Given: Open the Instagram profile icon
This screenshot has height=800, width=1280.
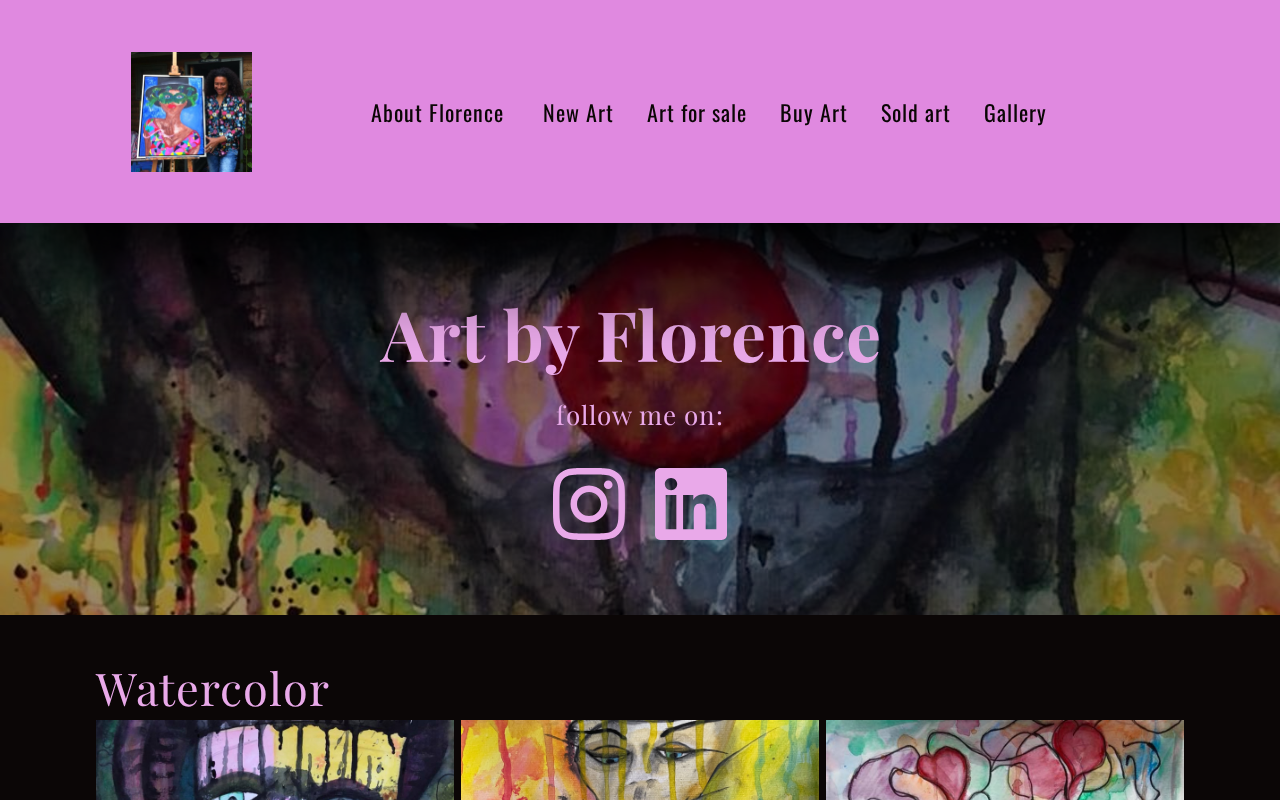Looking at the screenshot, I should (589, 504).
